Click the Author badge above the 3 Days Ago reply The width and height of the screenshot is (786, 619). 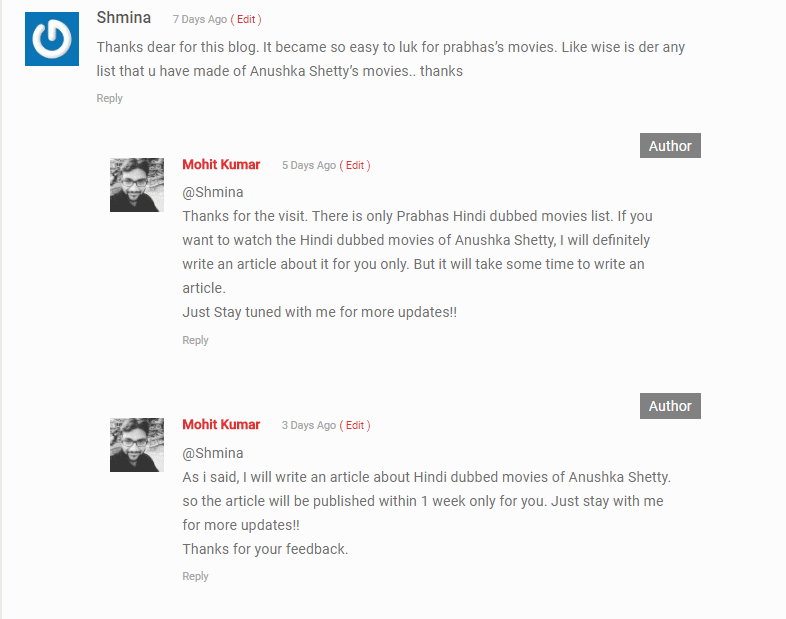coord(670,406)
